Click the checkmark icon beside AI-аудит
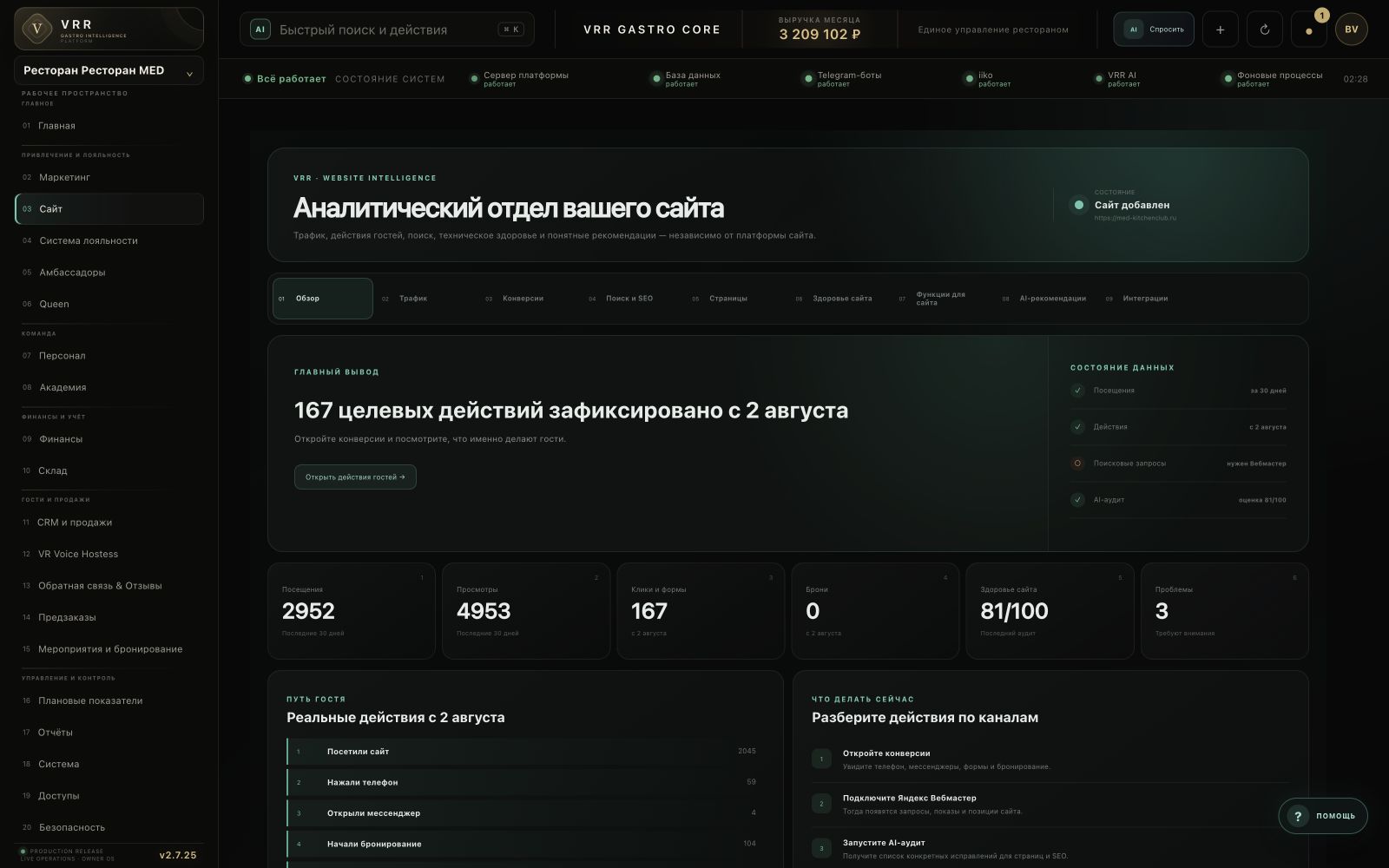Screen dimensions: 1389x868 click(x=1077, y=500)
